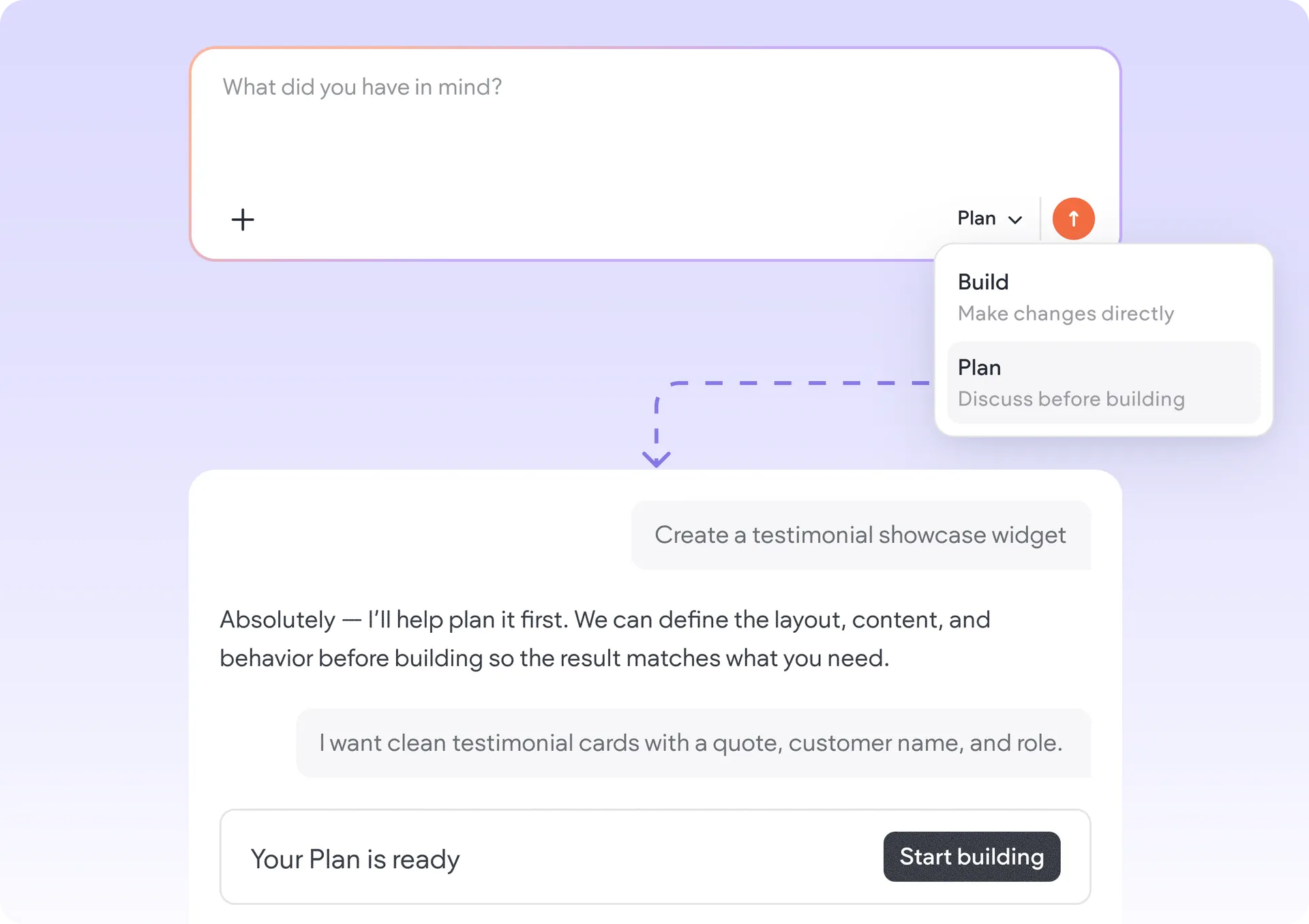Click the second line of the assistant reply
Screen dimensions: 1309x924
(x=554, y=659)
